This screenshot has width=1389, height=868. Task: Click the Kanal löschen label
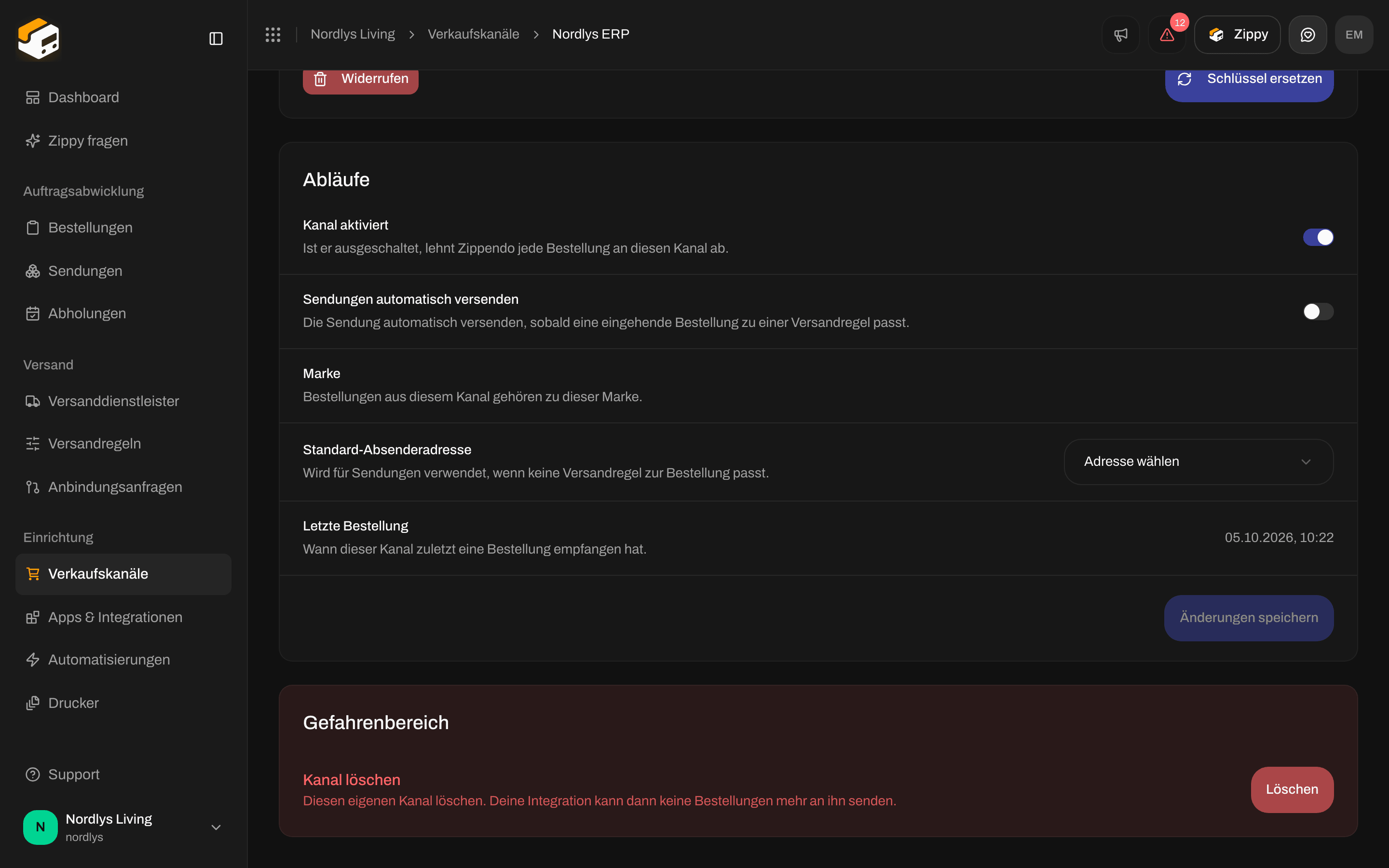(x=352, y=780)
